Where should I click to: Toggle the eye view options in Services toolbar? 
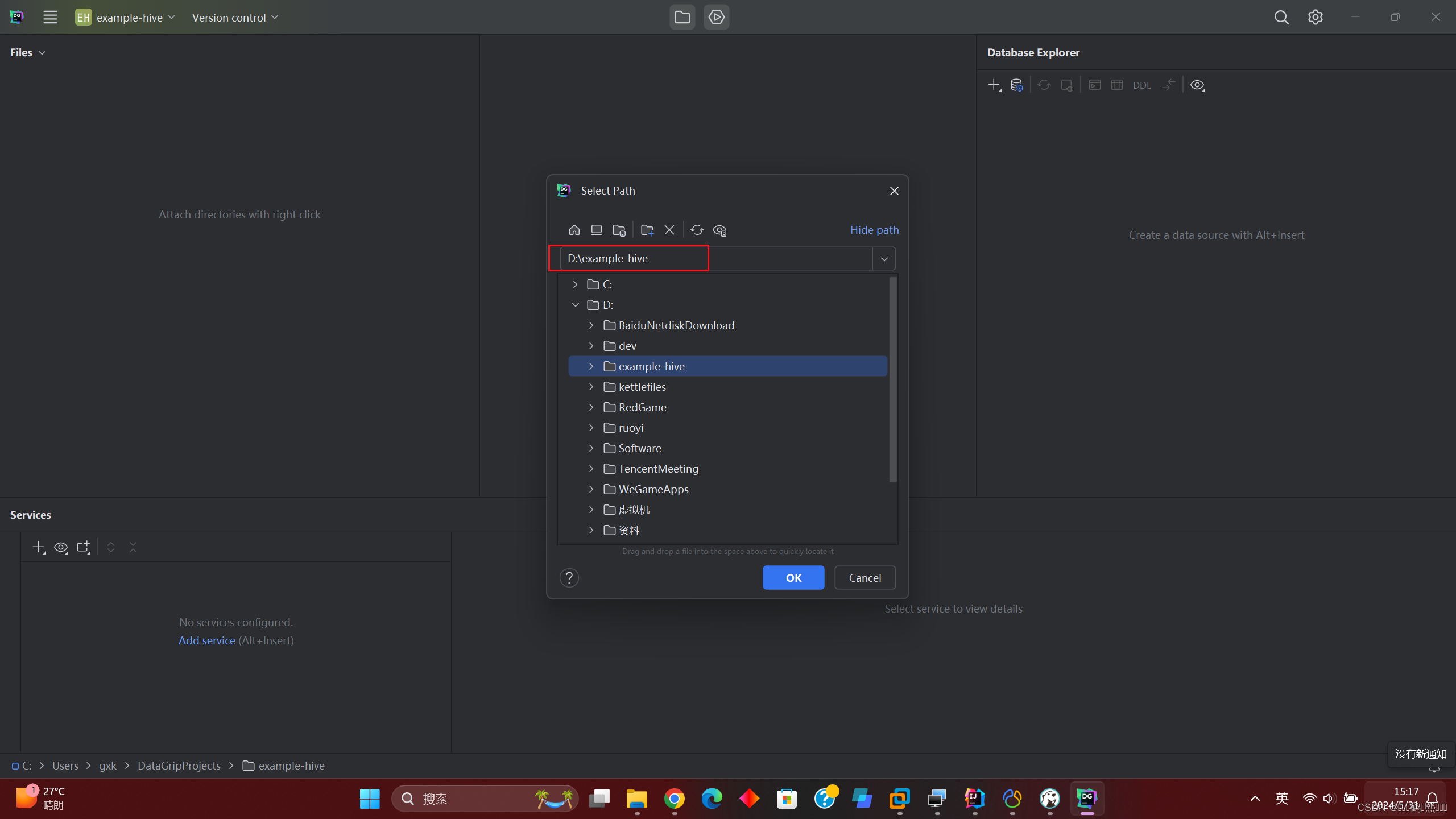61,547
